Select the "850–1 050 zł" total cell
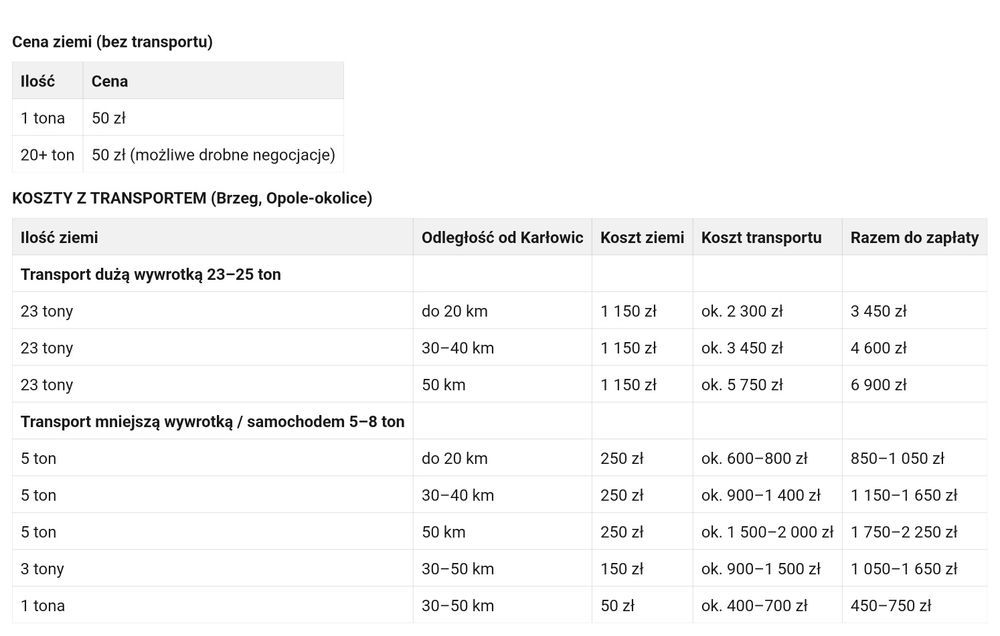Viewport: 1000px width, 636px height. point(897,459)
